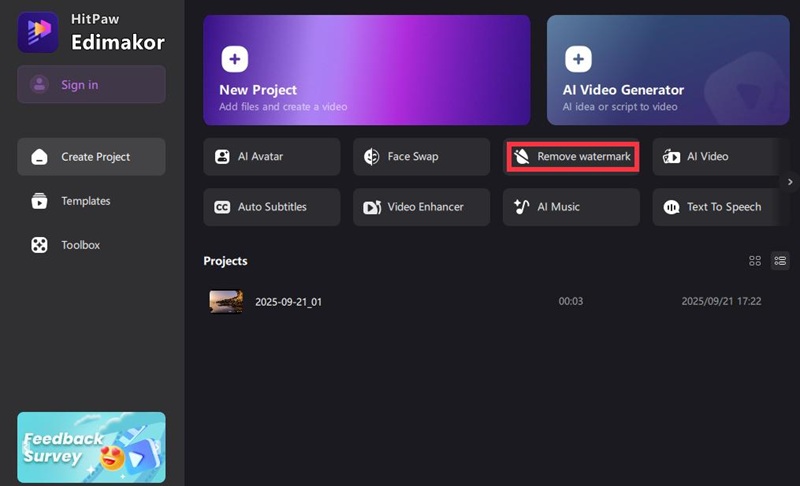Open the Feedback Survey banner
Image resolution: width=800 pixels, height=486 pixels.
[x=91, y=447]
